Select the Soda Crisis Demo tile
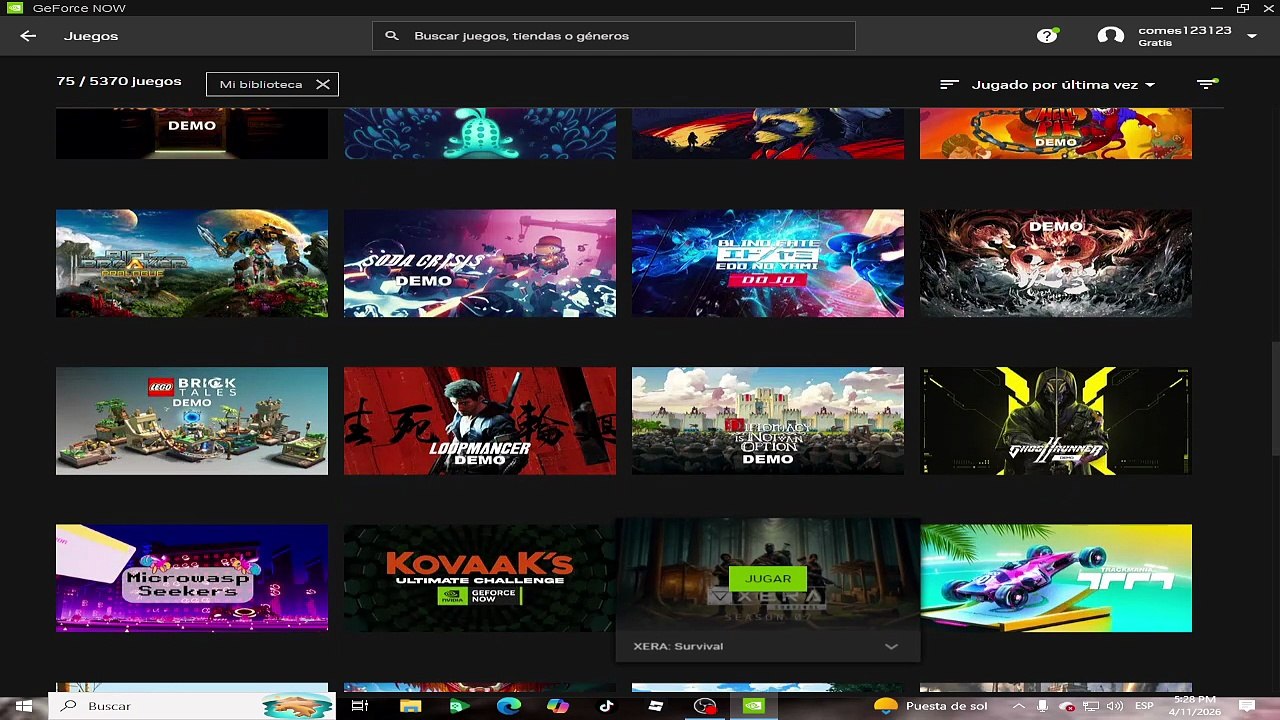Image resolution: width=1280 pixels, height=720 pixels. pyautogui.click(x=480, y=263)
